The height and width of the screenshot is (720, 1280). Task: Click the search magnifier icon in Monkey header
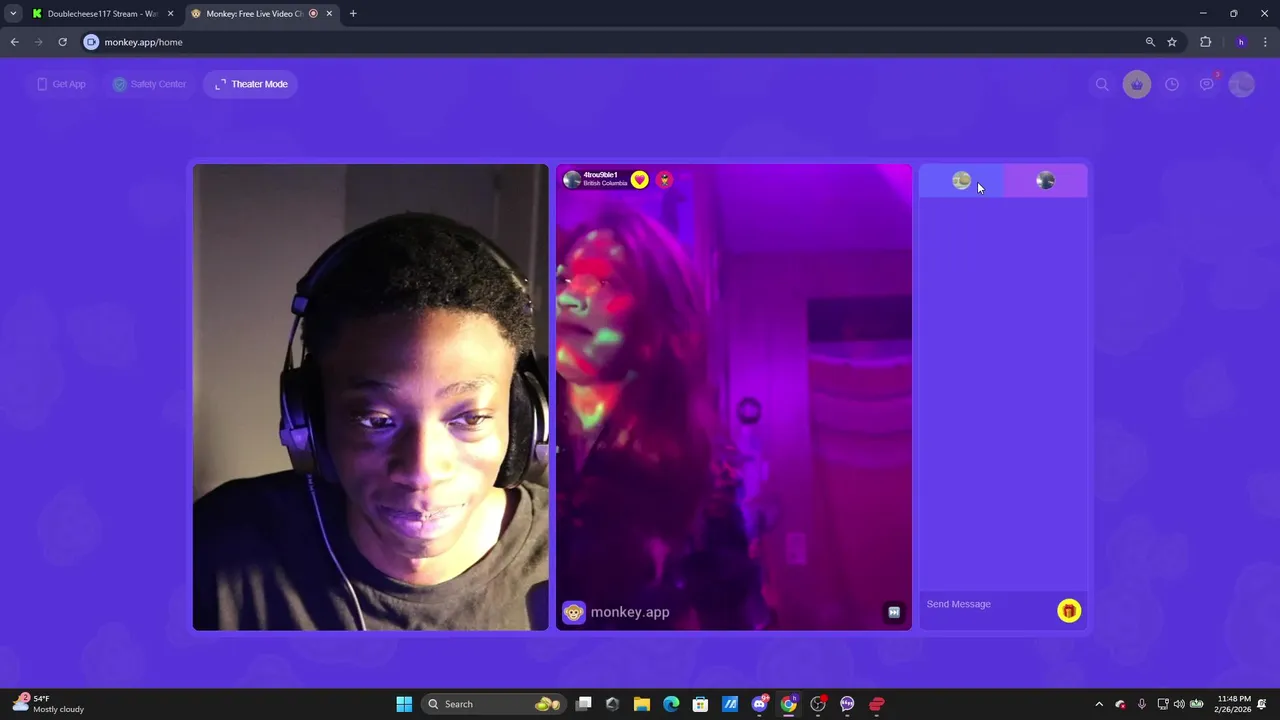coord(1102,85)
